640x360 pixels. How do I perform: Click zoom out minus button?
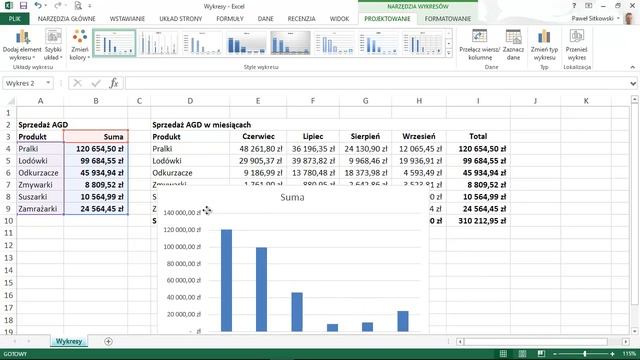pos(555,354)
